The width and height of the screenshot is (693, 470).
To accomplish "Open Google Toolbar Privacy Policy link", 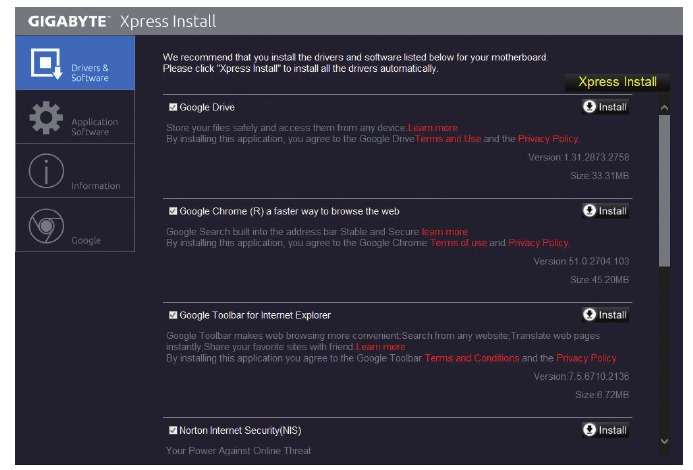I will (586, 358).
